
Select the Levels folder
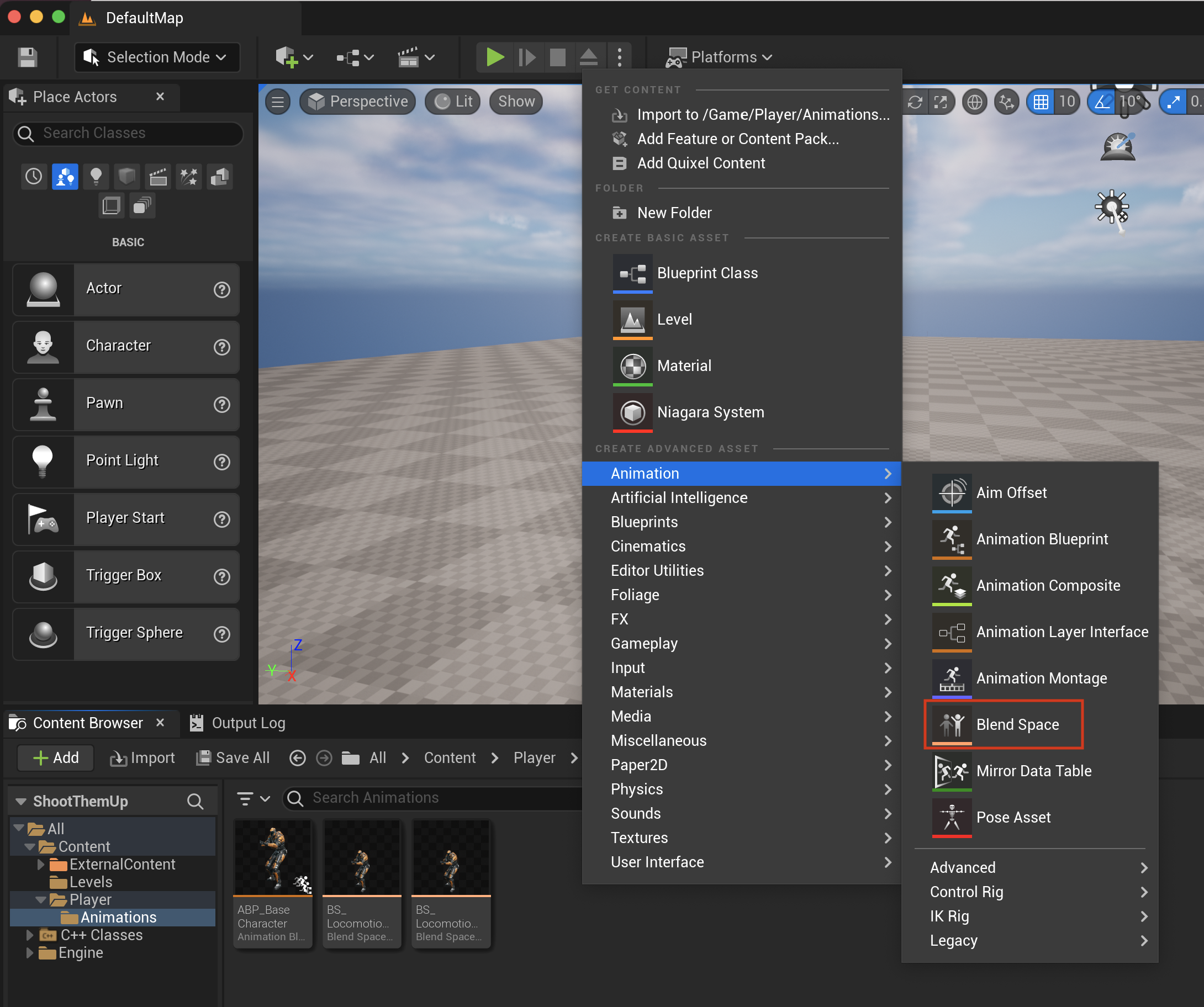(81, 882)
